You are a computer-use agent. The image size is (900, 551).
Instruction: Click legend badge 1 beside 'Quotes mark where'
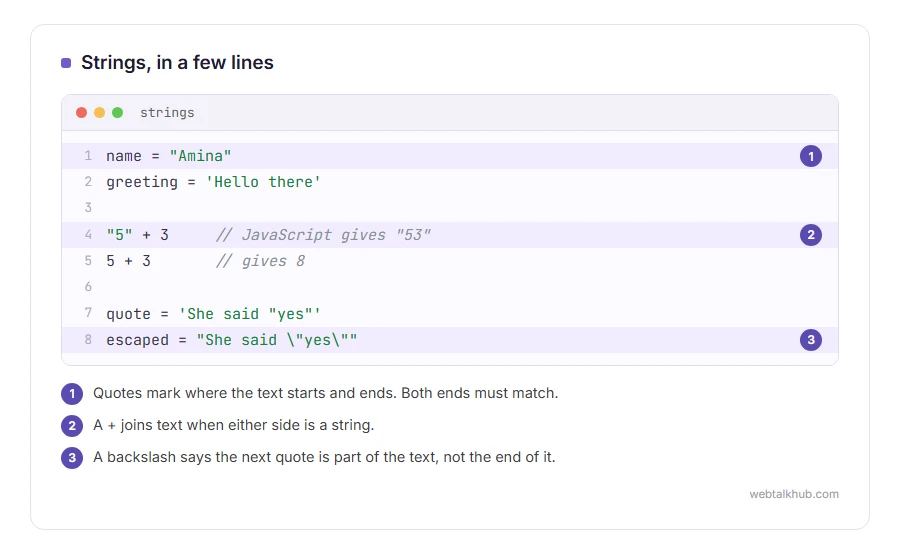click(x=72, y=394)
